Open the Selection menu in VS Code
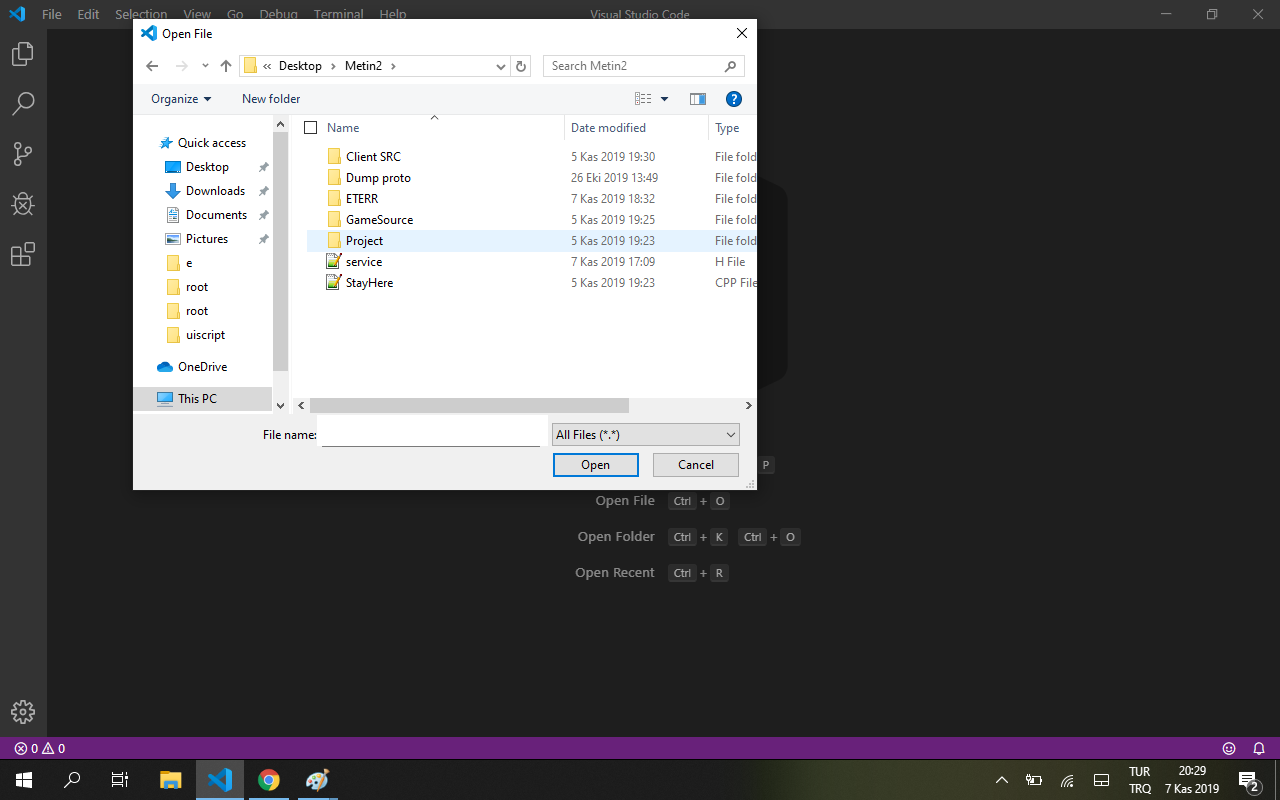 pyautogui.click(x=141, y=15)
